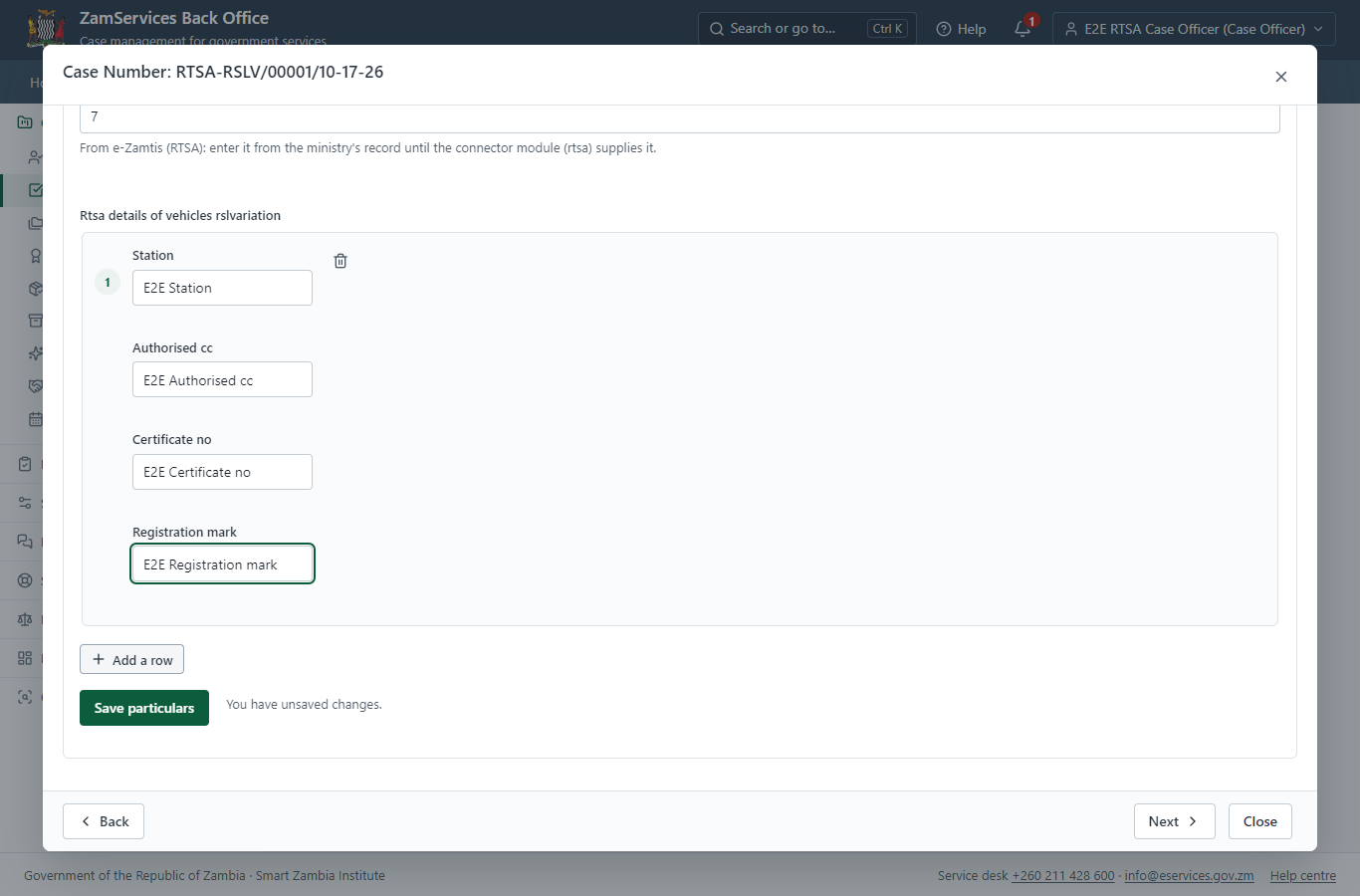Open the grid tiles sidebar icon
The image size is (1360, 896).
pyautogui.click(x=25, y=658)
